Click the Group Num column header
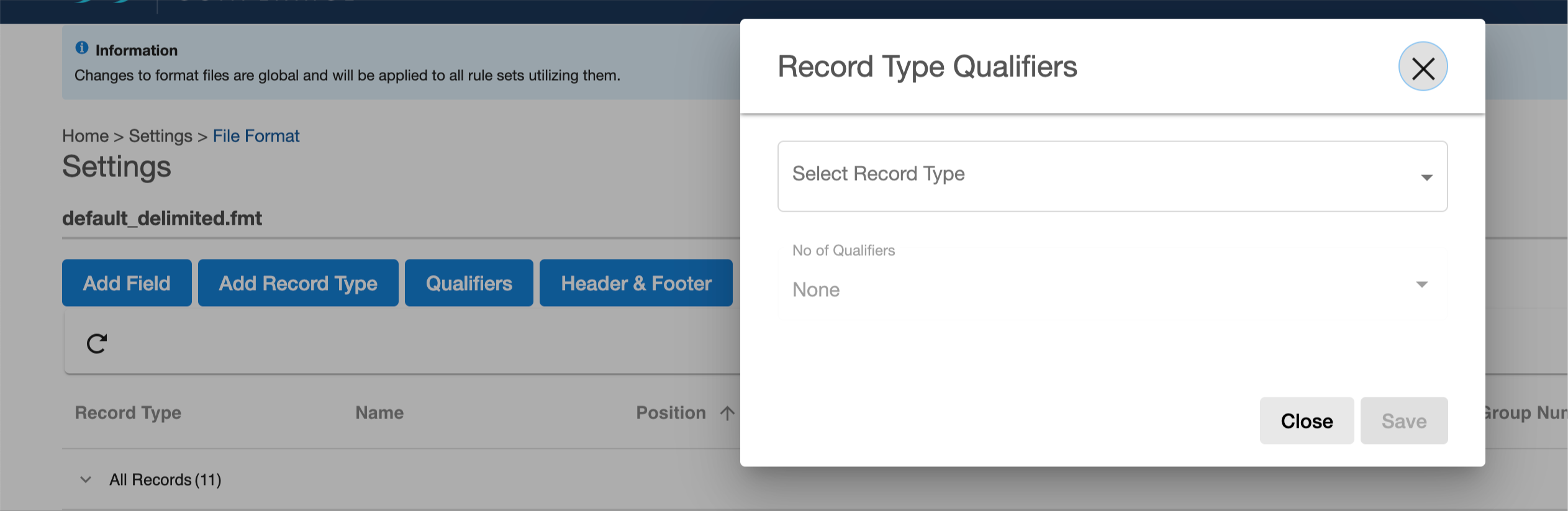The image size is (1568, 511). (x=1525, y=413)
